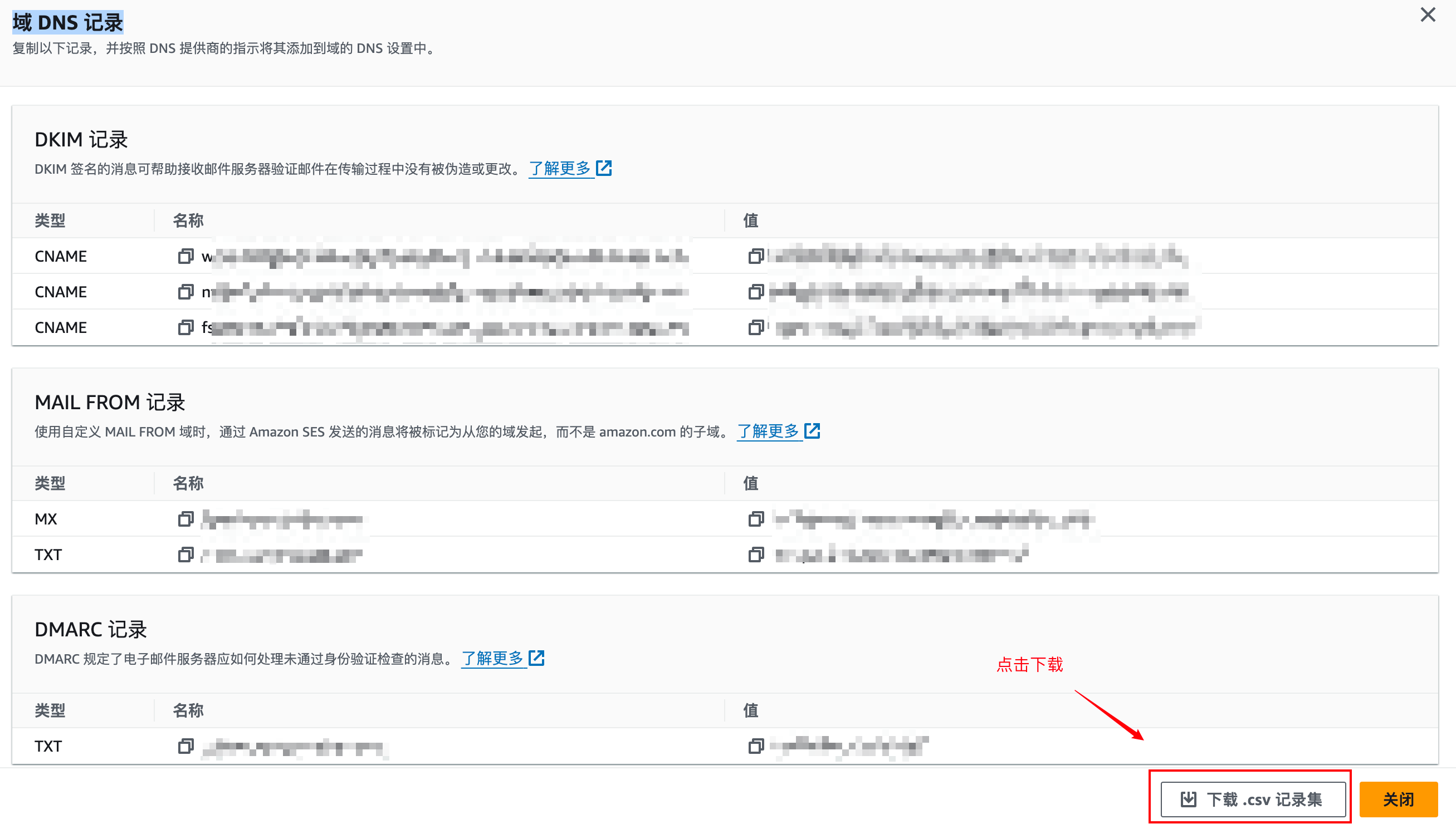Click the orange 关闭 button

tap(1398, 800)
